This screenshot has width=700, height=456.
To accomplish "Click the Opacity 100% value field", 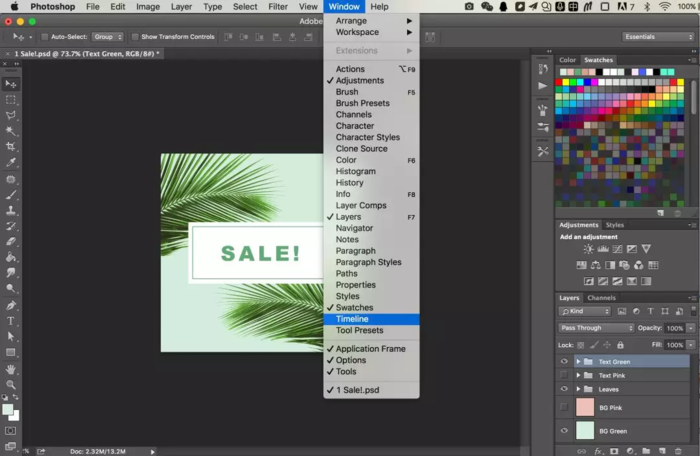I will [675, 328].
